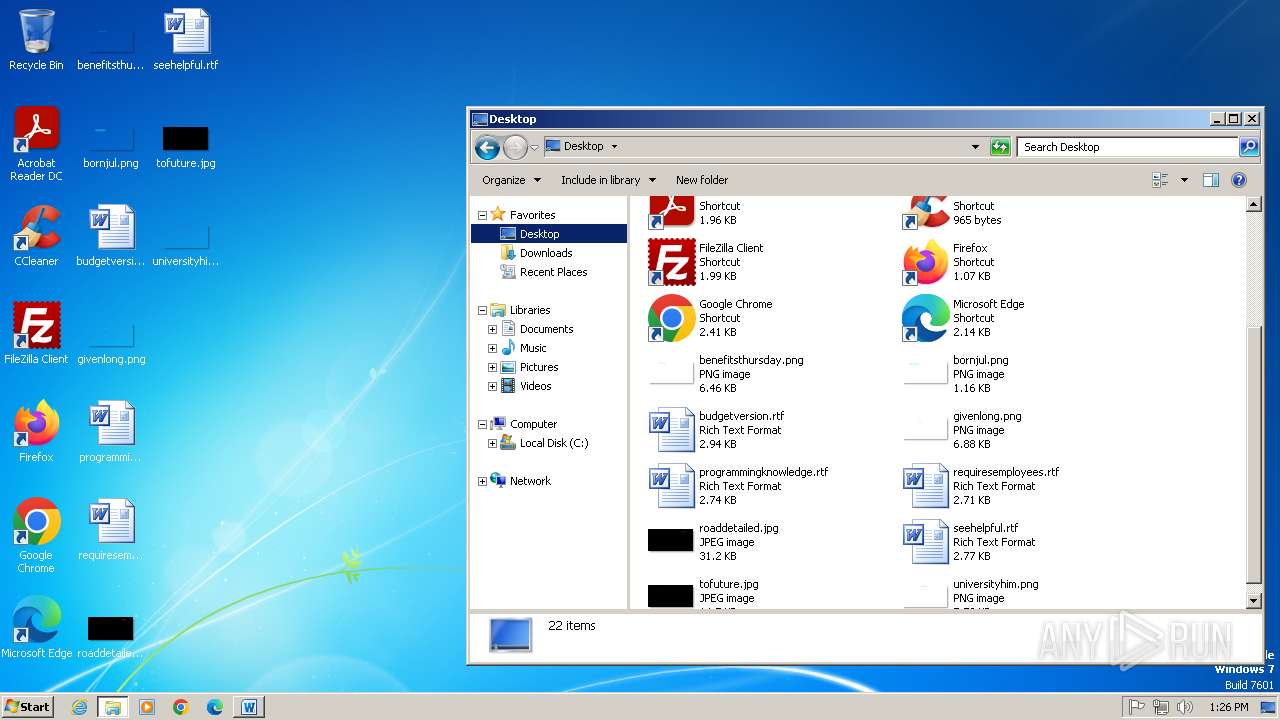The width and height of the screenshot is (1280, 720).
Task: Click the Refresh button in address bar
Action: [1000, 147]
